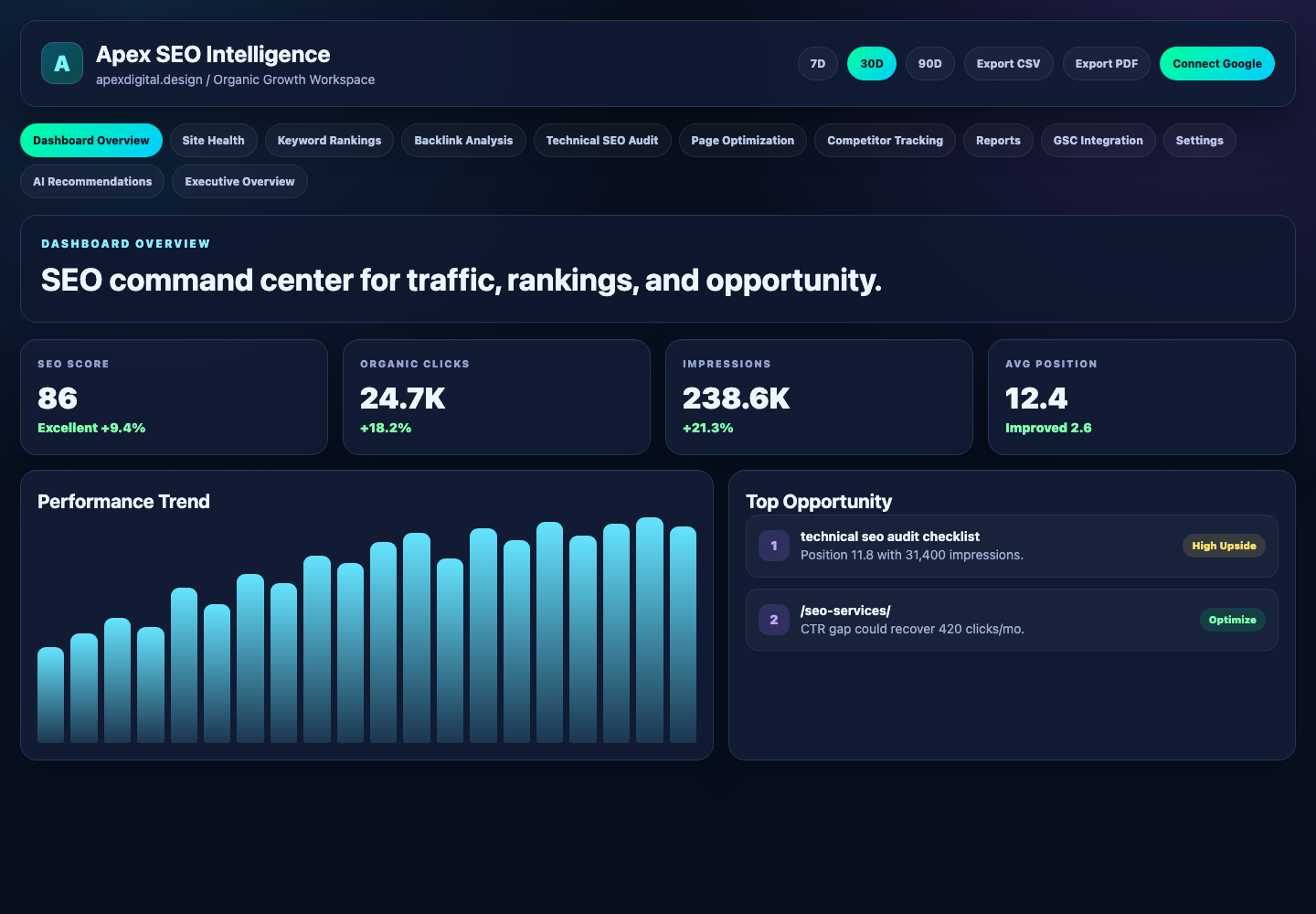1316x914 pixels.
Task: Open Technical SEO Audit tab
Action: (602, 141)
